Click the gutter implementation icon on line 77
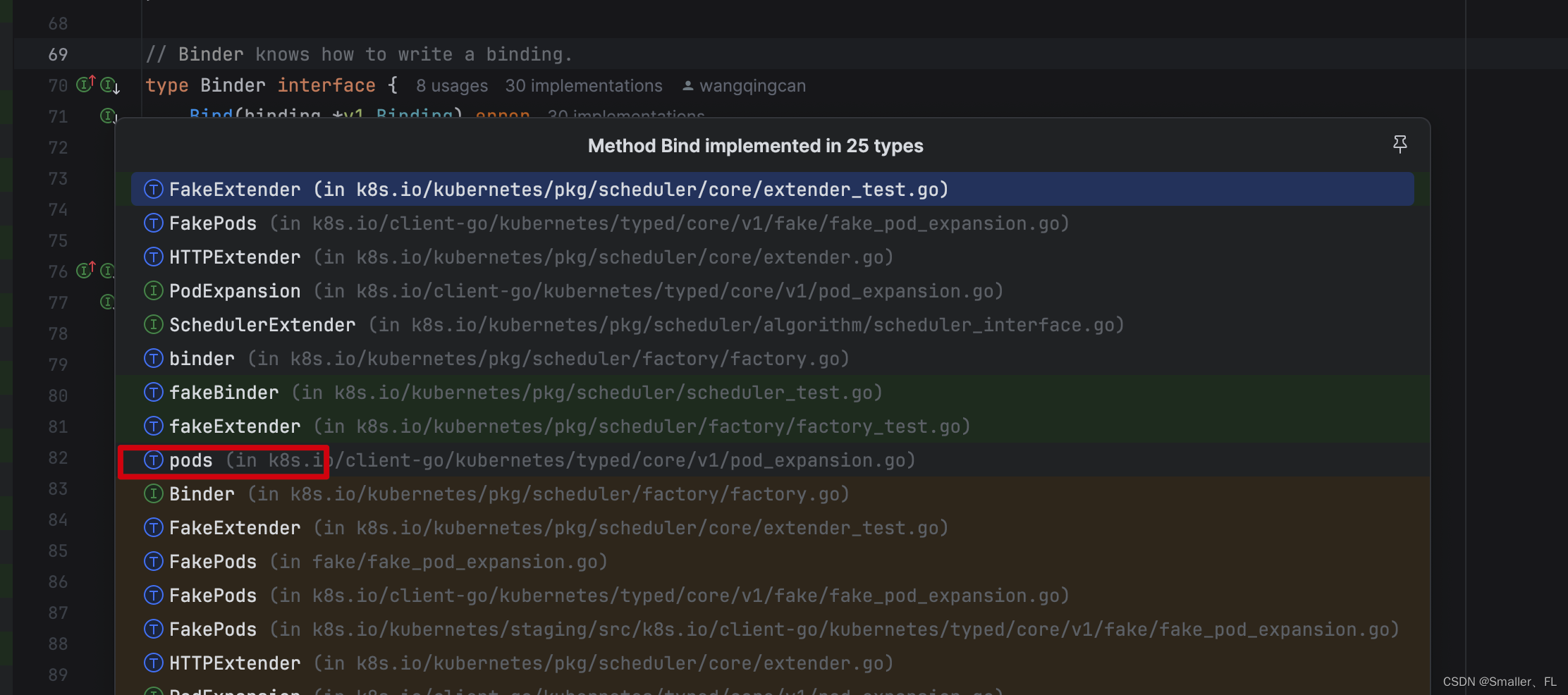 (107, 302)
